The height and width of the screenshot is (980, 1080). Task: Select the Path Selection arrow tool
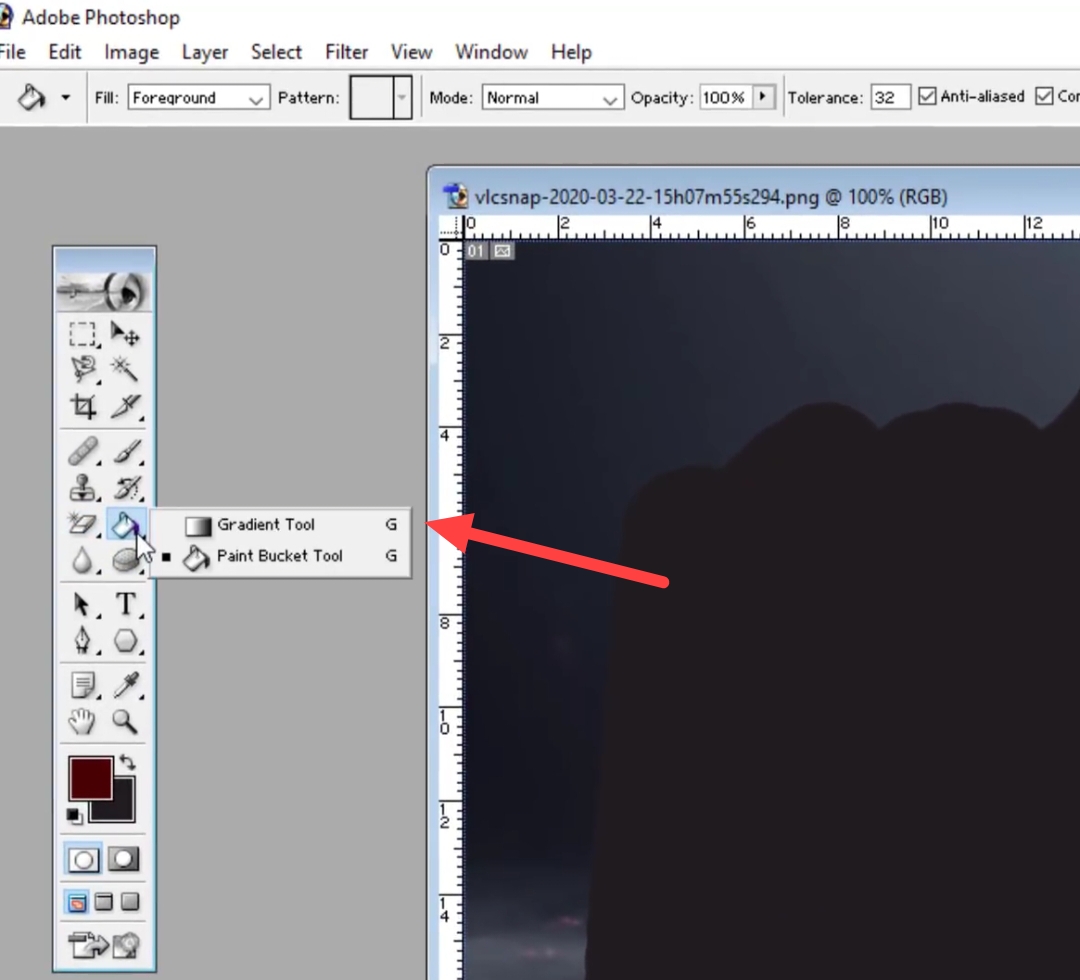click(x=83, y=604)
